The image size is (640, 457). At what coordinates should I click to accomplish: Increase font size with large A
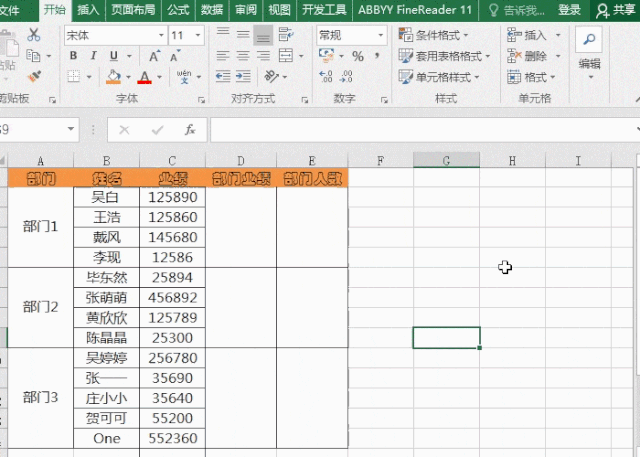pos(154,56)
